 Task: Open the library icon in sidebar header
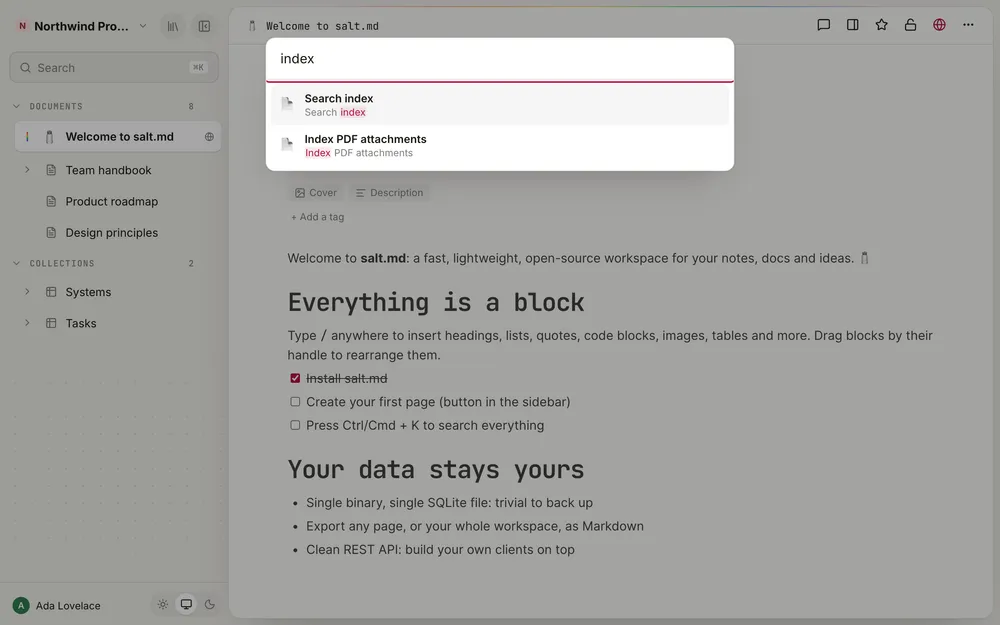point(173,26)
